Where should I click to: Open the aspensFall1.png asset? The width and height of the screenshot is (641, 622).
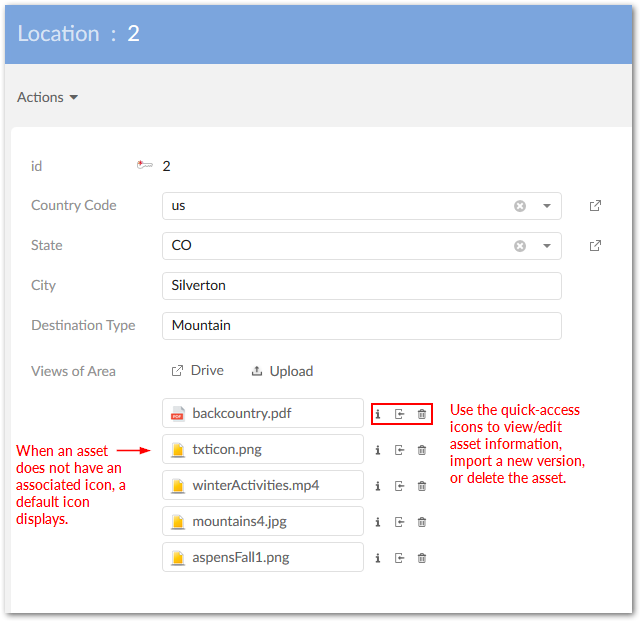[x=262, y=557]
